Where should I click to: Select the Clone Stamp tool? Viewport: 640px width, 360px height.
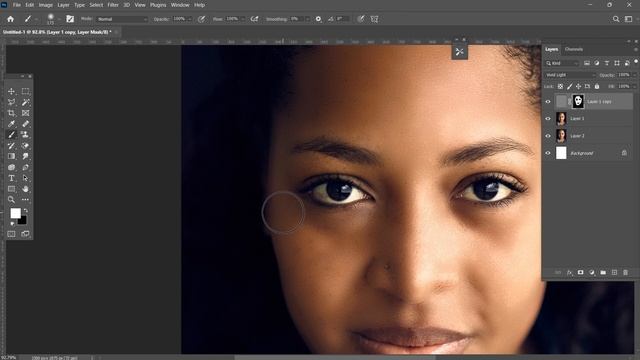click(x=25, y=135)
